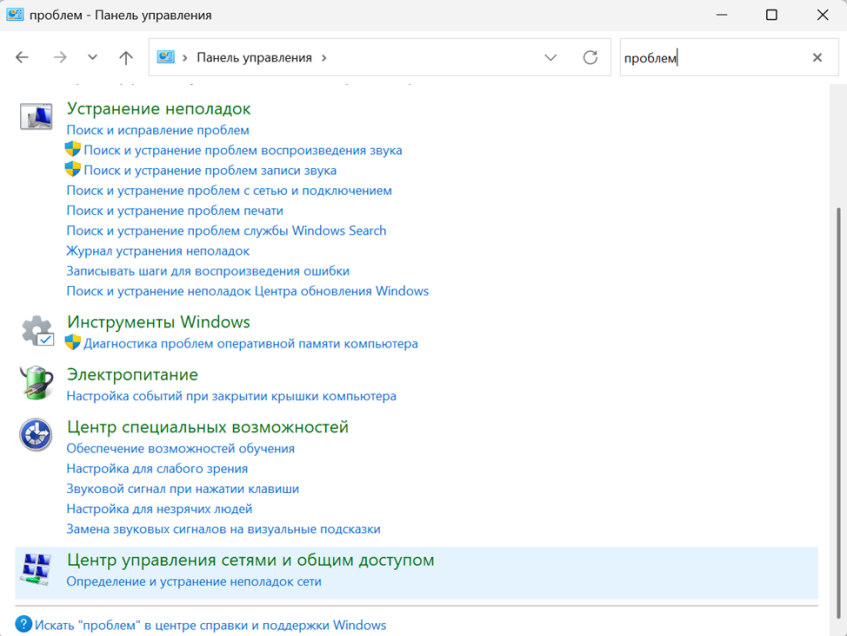Click the shield icon beside воспроизведения звука
The height and width of the screenshot is (636, 847).
[x=72, y=149]
